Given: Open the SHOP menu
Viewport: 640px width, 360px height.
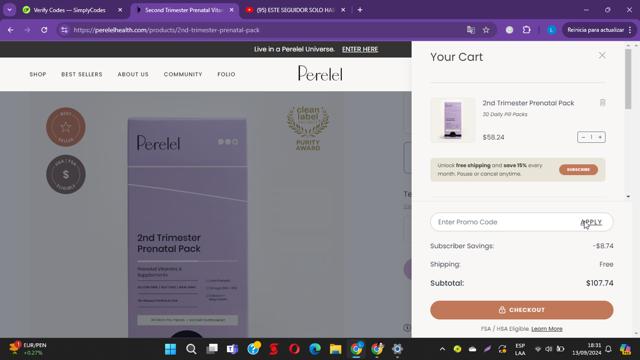Looking at the screenshot, I should pyautogui.click(x=38, y=74).
